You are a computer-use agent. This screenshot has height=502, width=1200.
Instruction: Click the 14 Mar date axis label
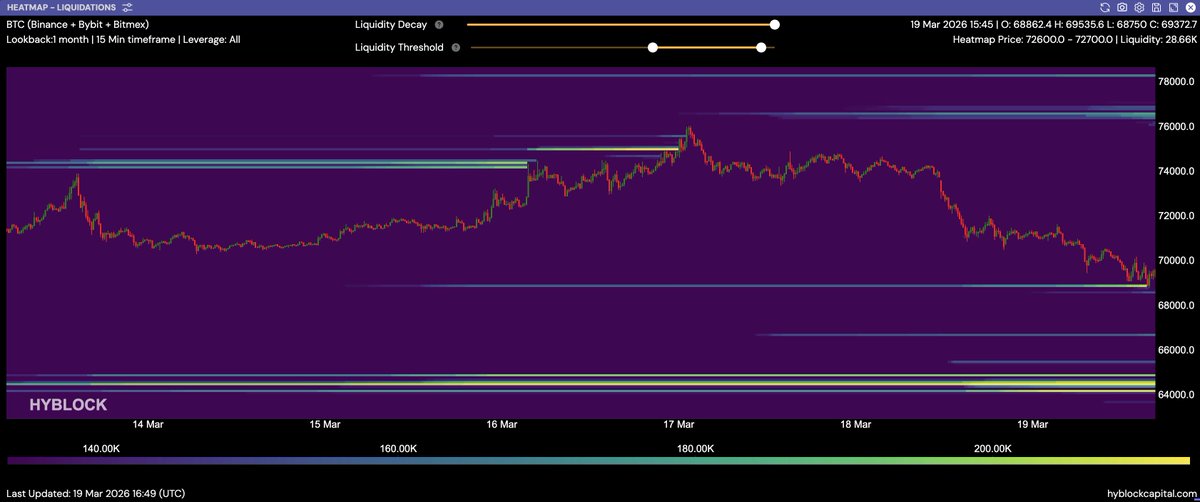pos(148,425)
